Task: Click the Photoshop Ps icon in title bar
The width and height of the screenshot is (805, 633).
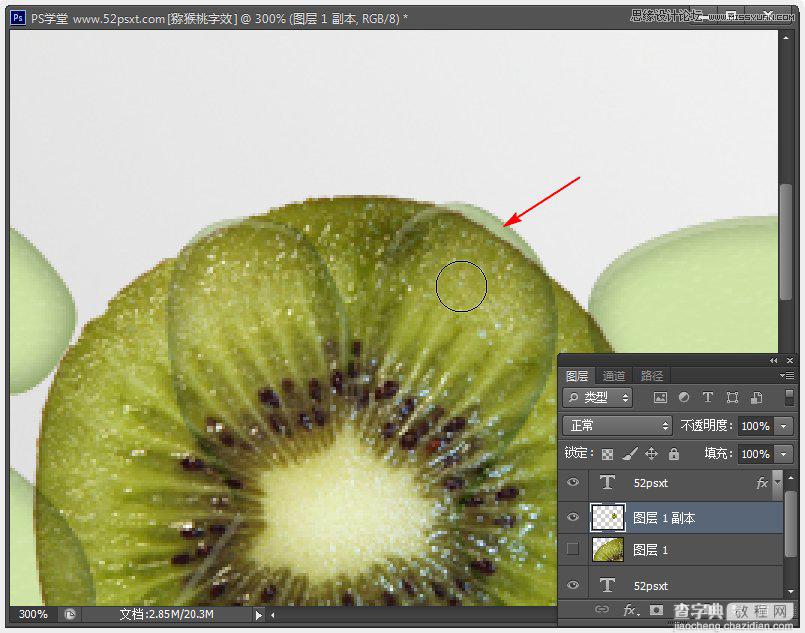Action: tap(18, 18)
